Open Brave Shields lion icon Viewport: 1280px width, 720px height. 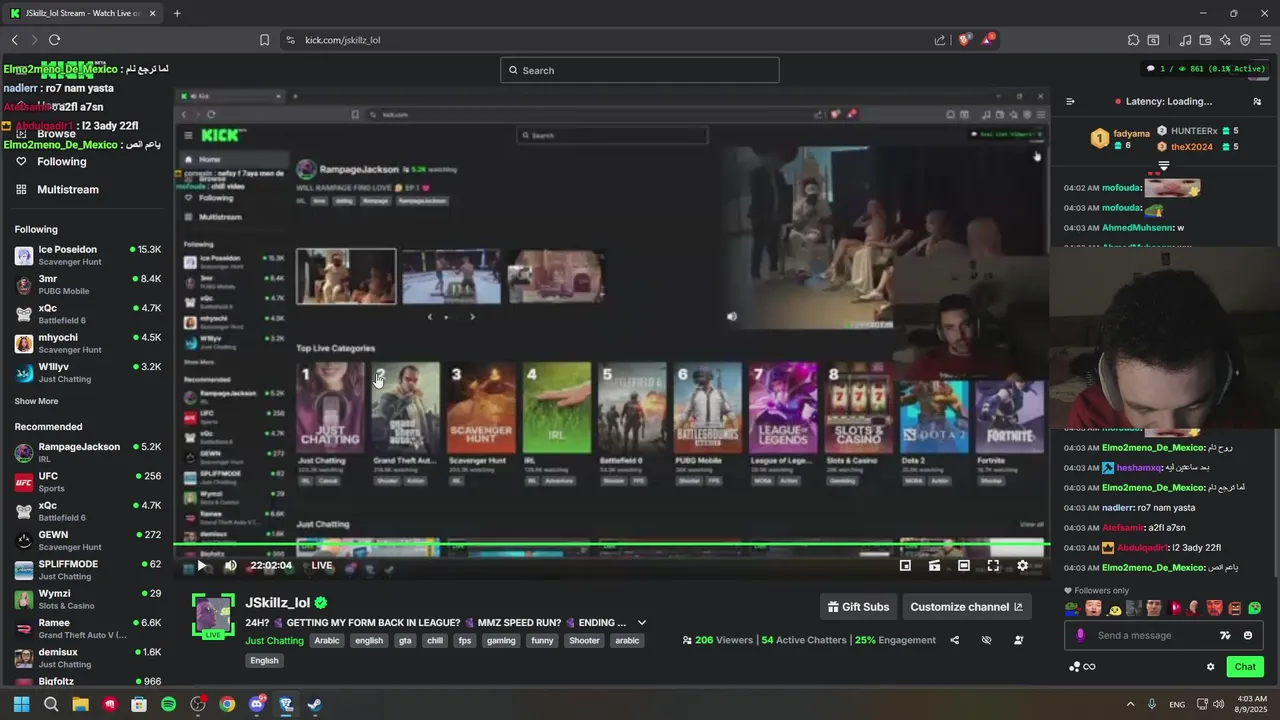click(x=965, y=40)
